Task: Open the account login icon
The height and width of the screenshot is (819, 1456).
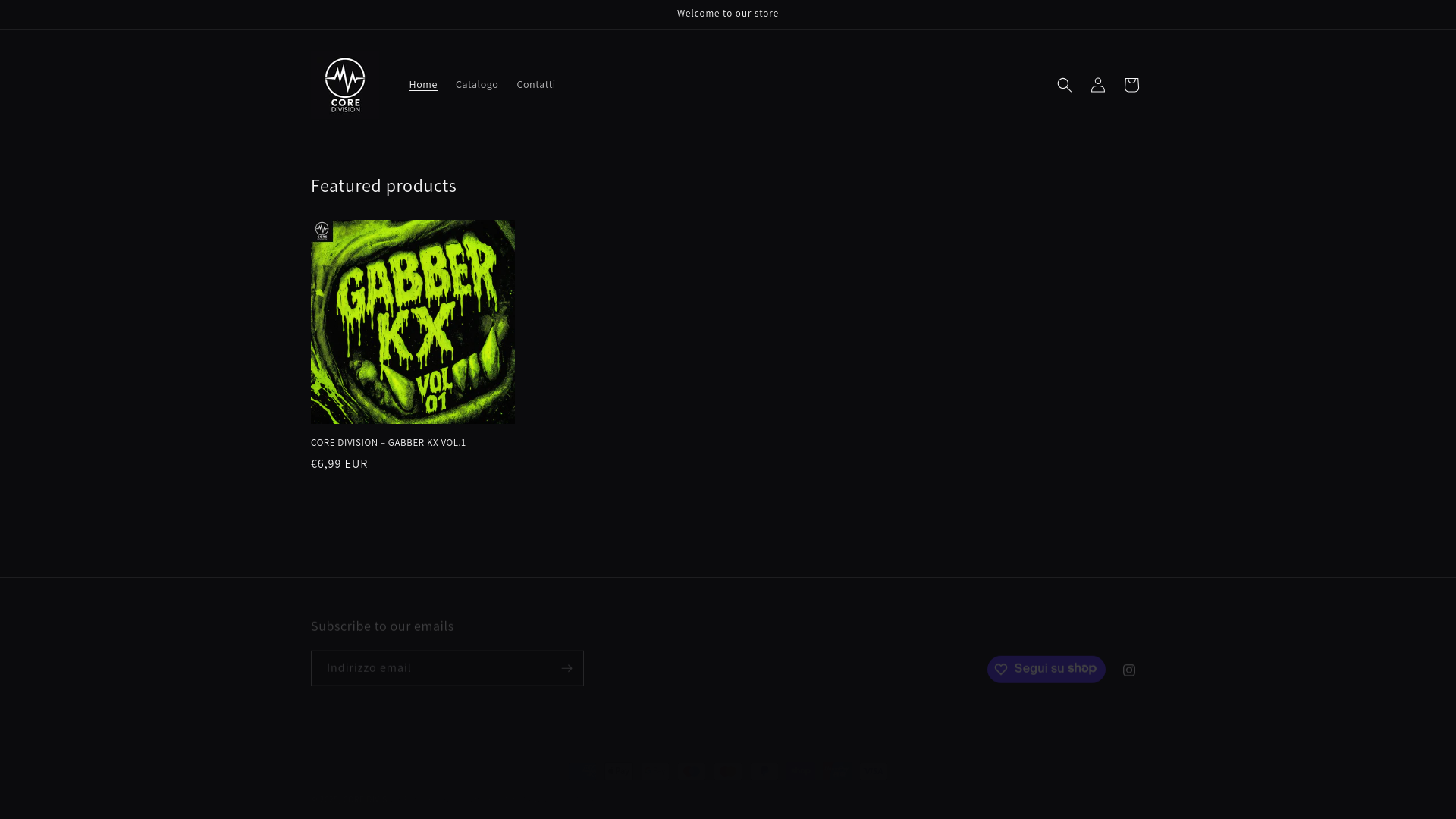Action: coord(1098,85)
